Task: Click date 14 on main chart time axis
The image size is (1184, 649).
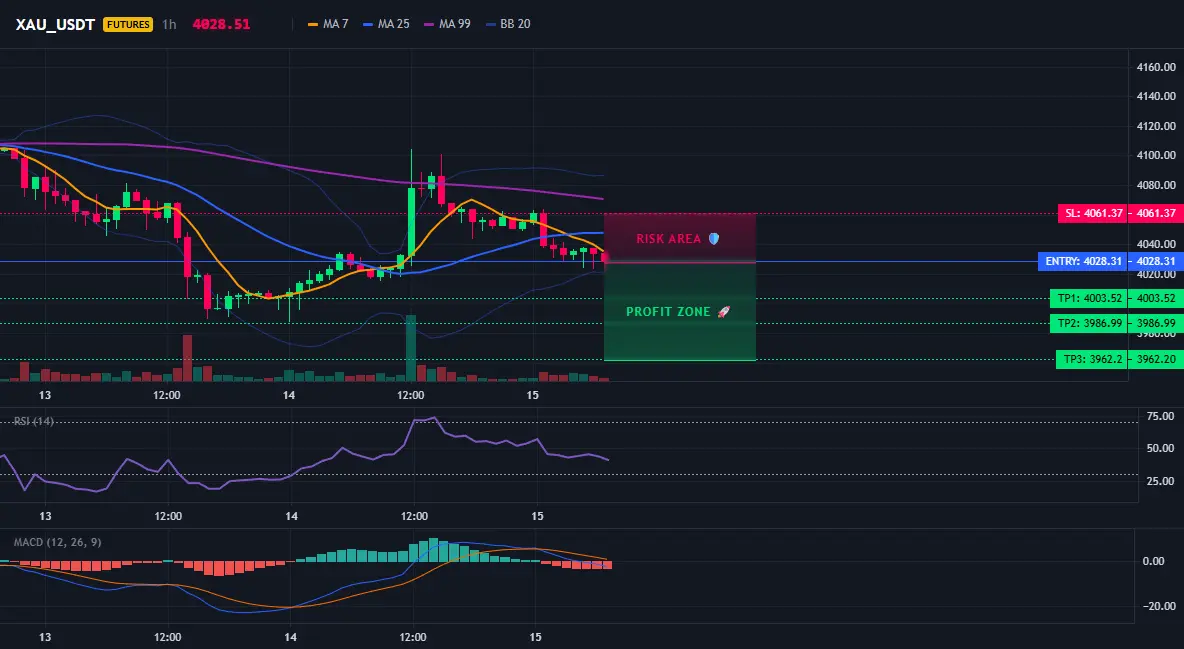Action: 289,395
